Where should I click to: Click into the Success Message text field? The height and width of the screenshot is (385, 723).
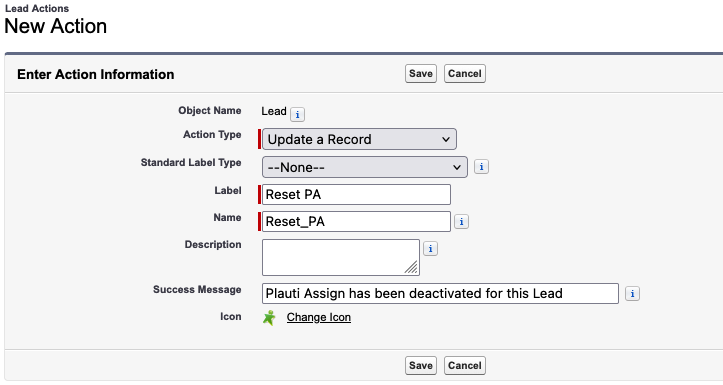click(440, 293)
